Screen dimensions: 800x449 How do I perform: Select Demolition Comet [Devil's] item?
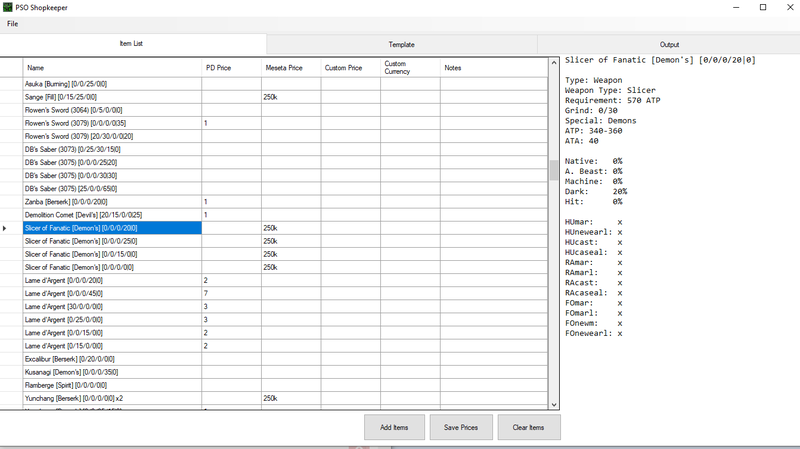coord(112,215)
